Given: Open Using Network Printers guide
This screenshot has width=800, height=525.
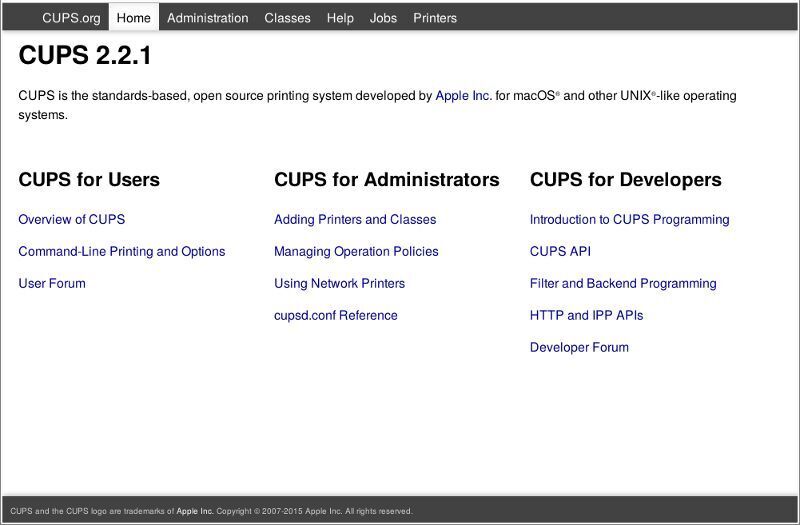Looking at the screenshot, I should (x=339, y=283).
